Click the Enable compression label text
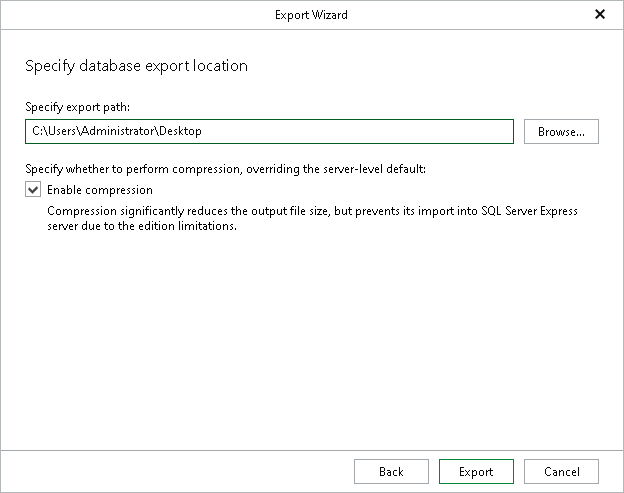The width and height of the screenshot is (624, 493). [100, 190]
